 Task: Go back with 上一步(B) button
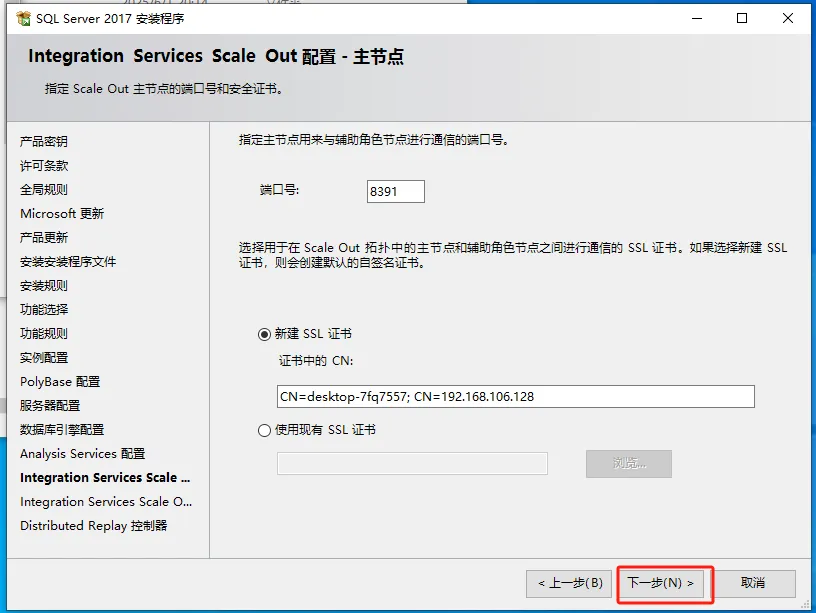click(569, 583)
